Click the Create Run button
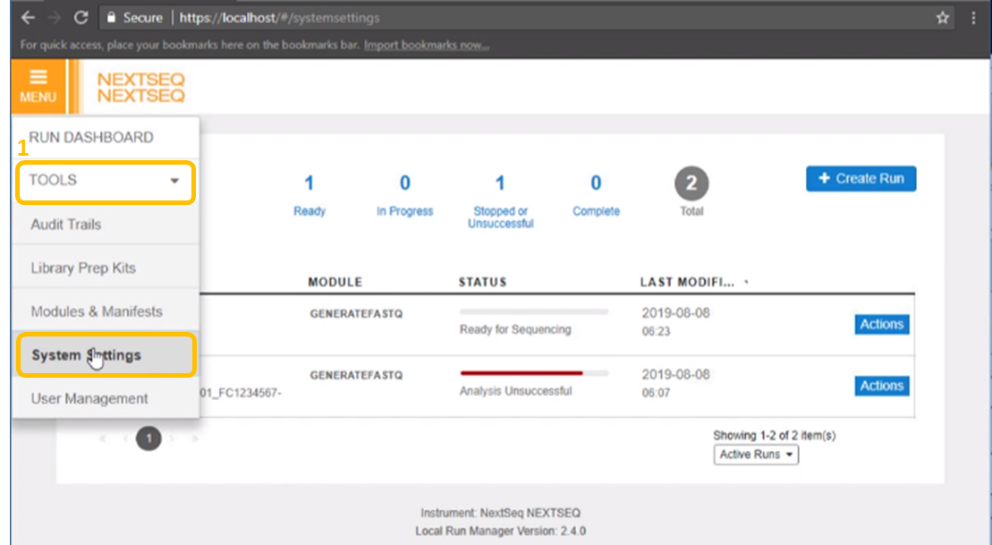The width and height of the screenshot is (992, 545). pyautogui.click(x=860, y=178)
